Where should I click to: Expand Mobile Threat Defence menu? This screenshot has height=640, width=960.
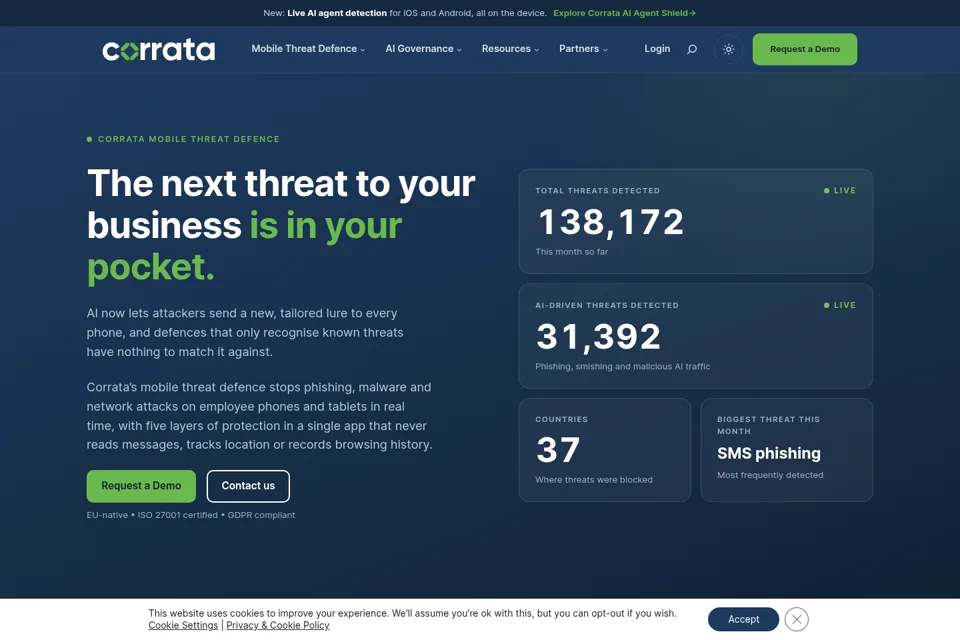[308, 49]
